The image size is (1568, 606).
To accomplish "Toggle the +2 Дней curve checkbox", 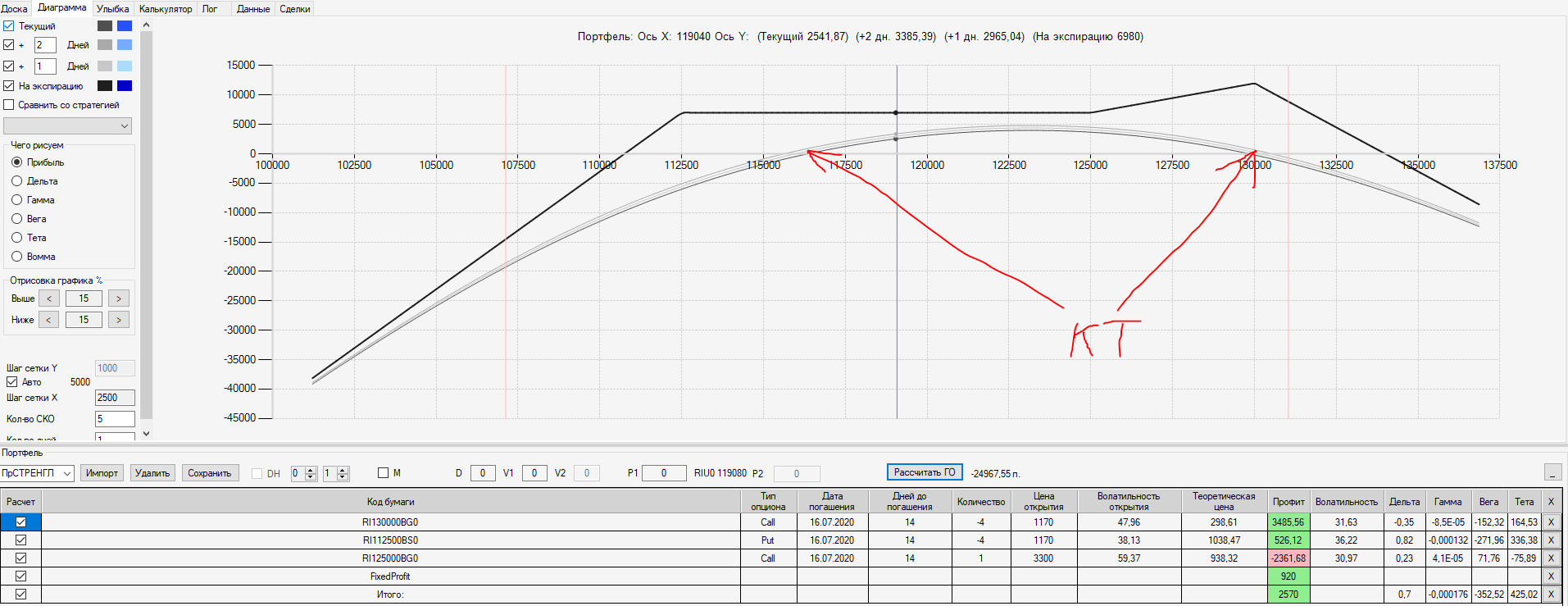I will point(9,45).
